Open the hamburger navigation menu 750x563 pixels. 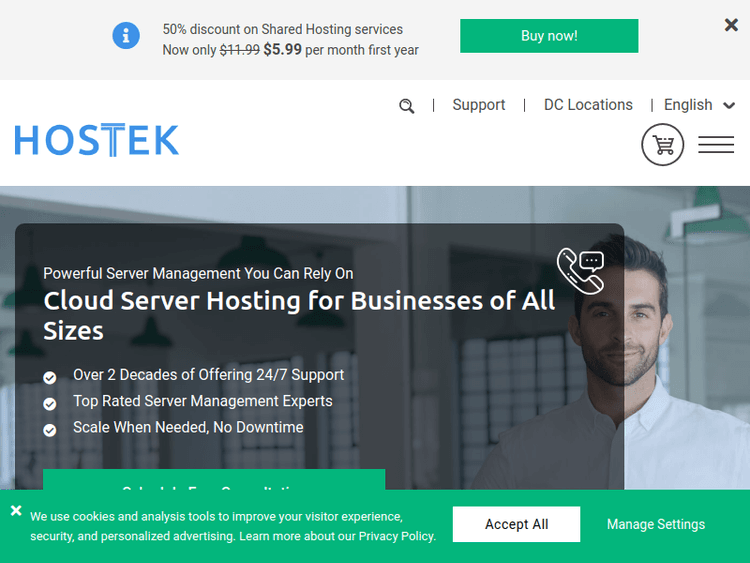tap(716, 144)
